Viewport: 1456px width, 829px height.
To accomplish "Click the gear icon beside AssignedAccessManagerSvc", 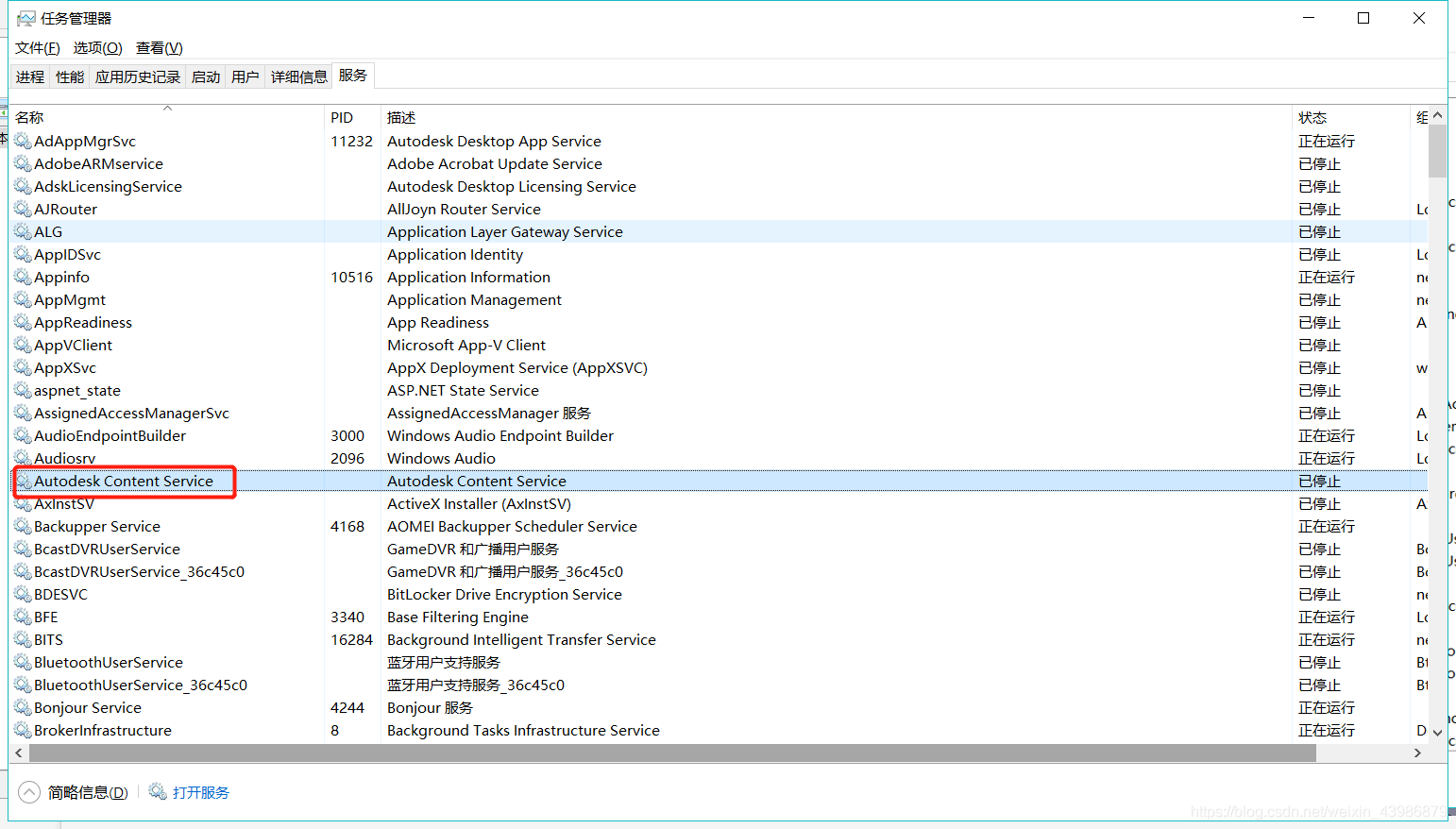I will point(23,413).
